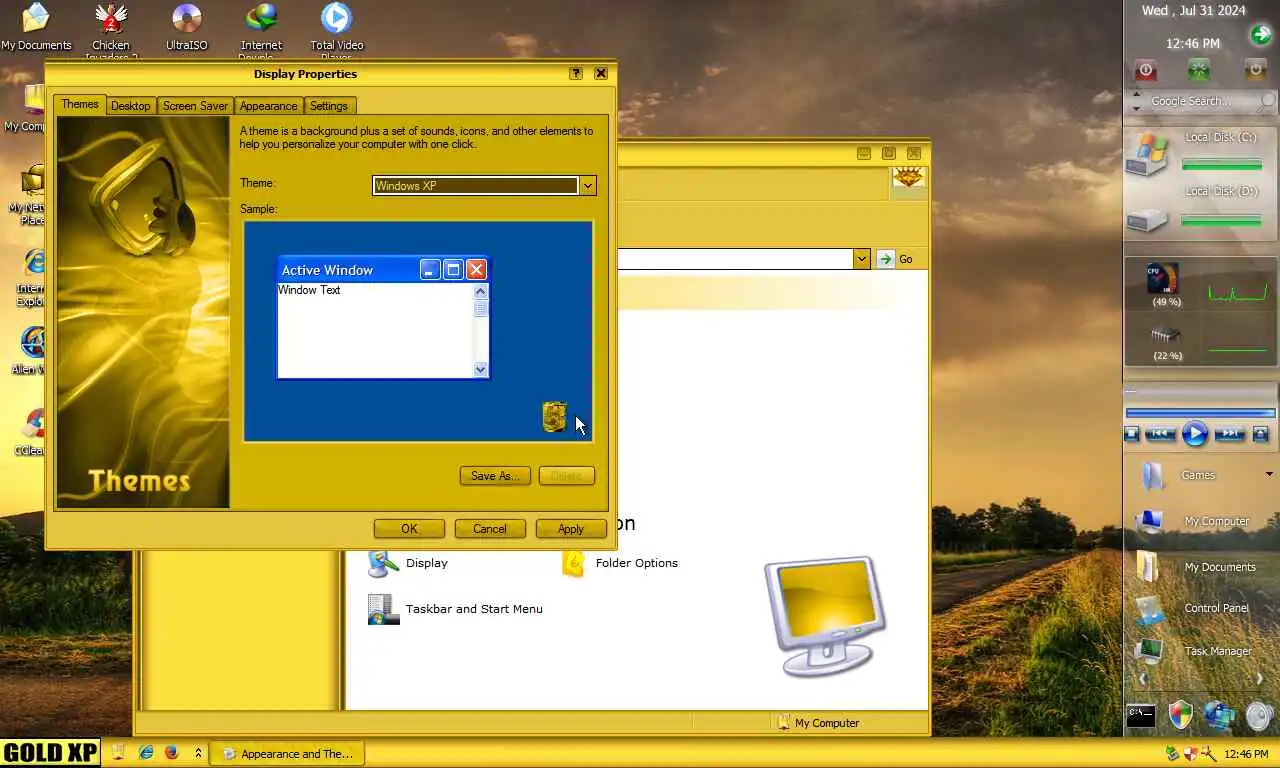Stop playback in sidebar media player
The width and height of the screenshot is (1280, 768).
pos(1132,434)
